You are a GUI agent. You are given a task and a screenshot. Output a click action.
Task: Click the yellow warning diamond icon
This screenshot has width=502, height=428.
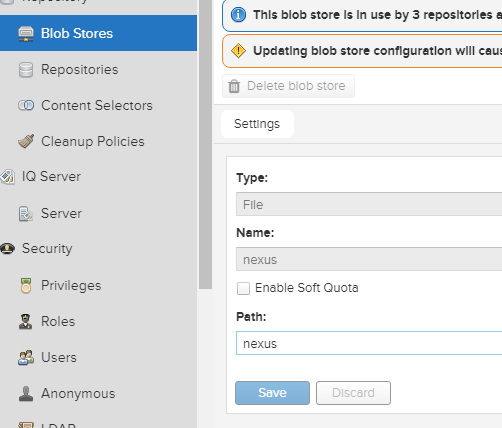tap(238, 51)
